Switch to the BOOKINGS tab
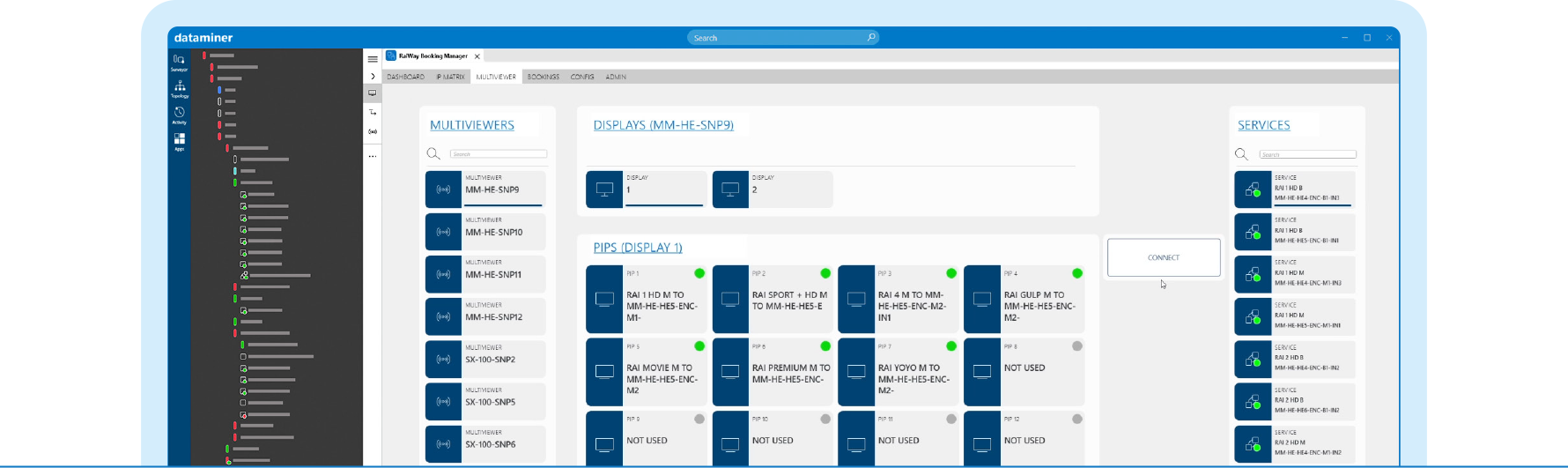The width and height of the screenshot is (1568, 468). (544, 77)
